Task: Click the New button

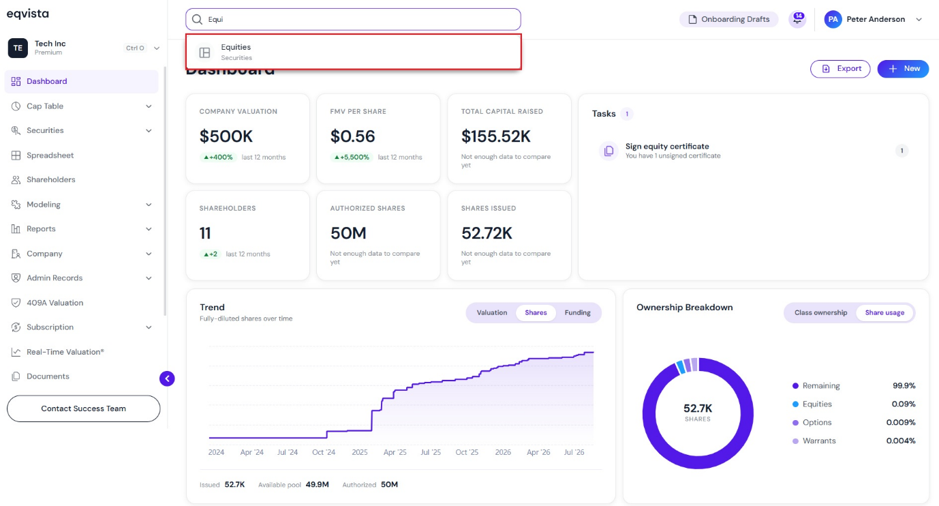Action: [903, 69]
